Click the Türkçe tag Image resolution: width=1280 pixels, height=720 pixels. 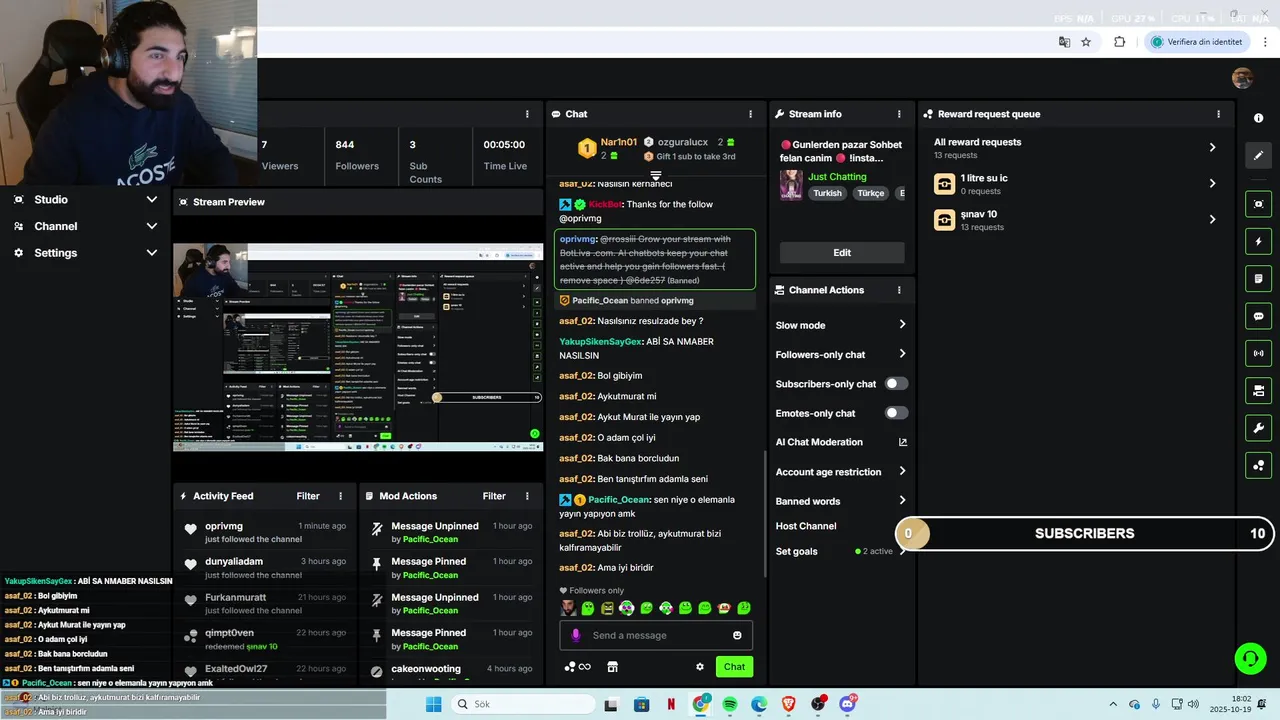(x=871, y=193)
